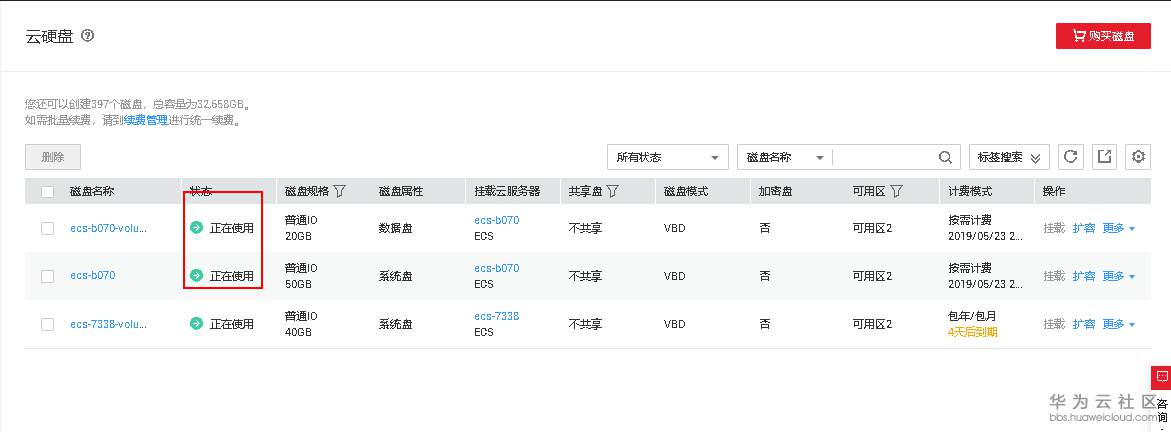Open disk ecs-b070-volu... name link
Viewport: 1171px width, 432px height.
(108, 228)
